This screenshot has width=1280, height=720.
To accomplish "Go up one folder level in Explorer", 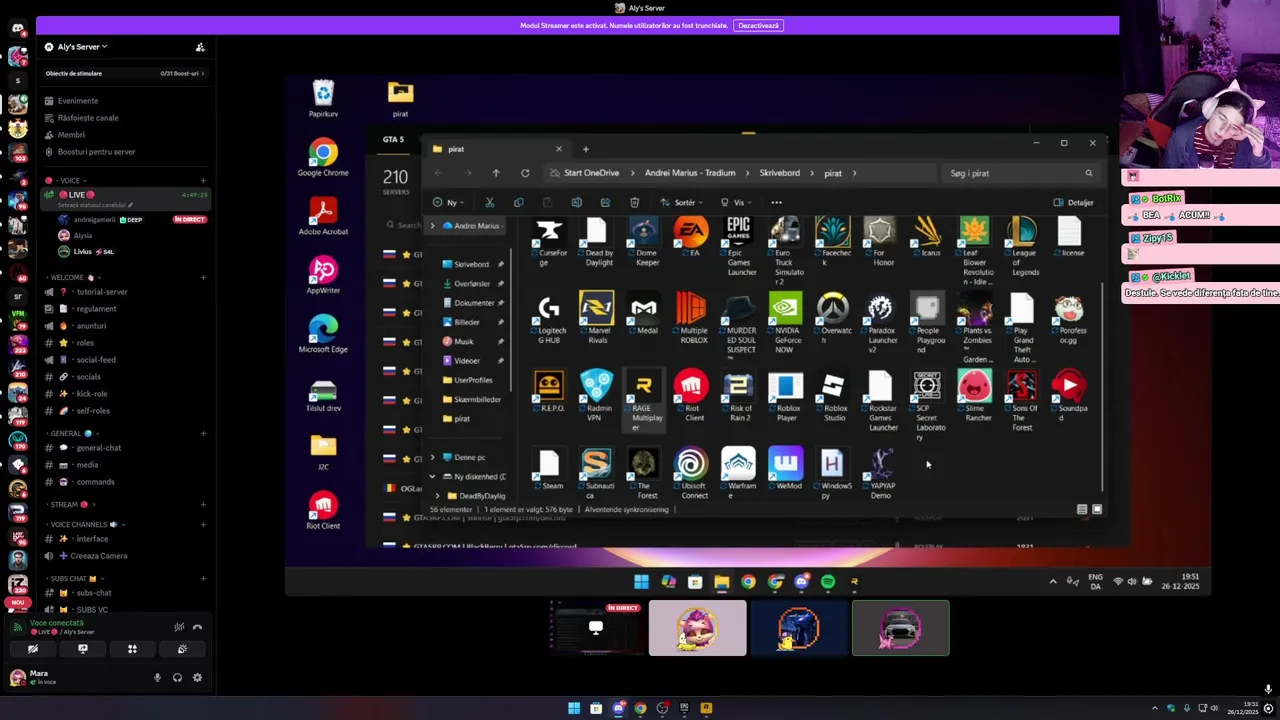I will point(496,173).
